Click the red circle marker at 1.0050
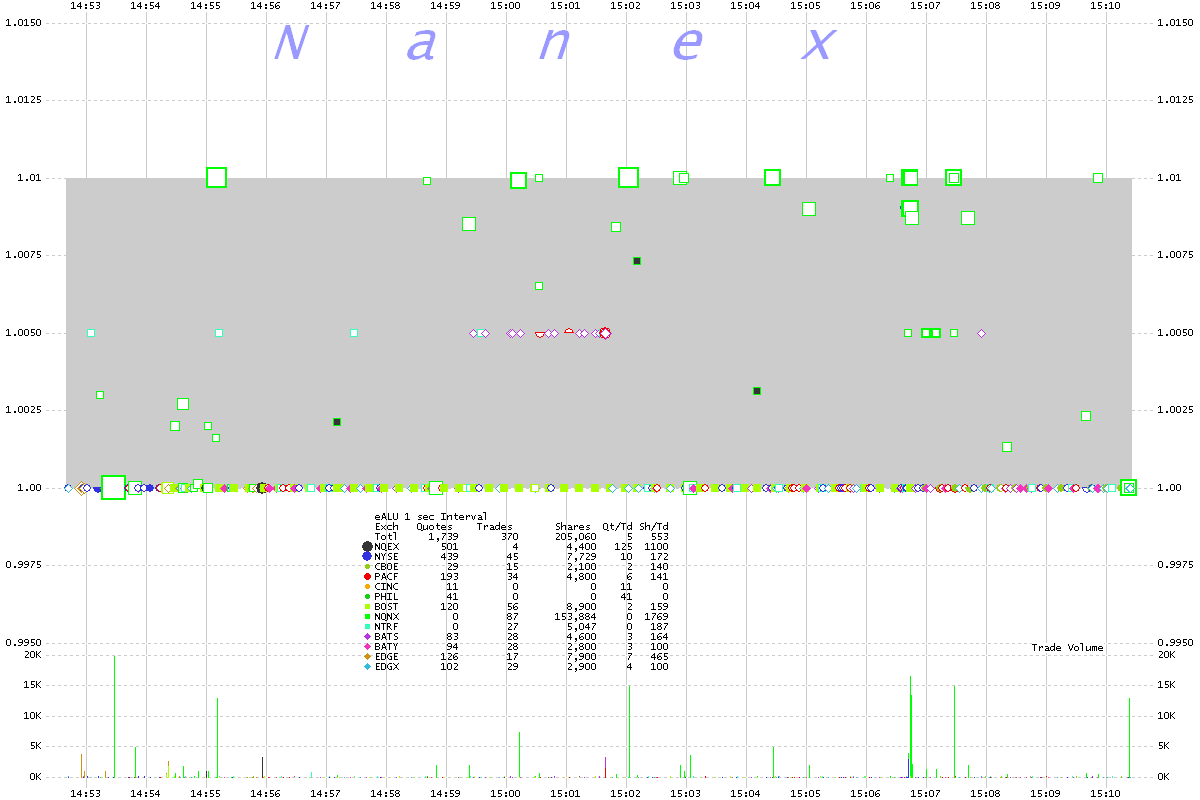This screenshot has width=1200, height=800. tap(604, 333)
